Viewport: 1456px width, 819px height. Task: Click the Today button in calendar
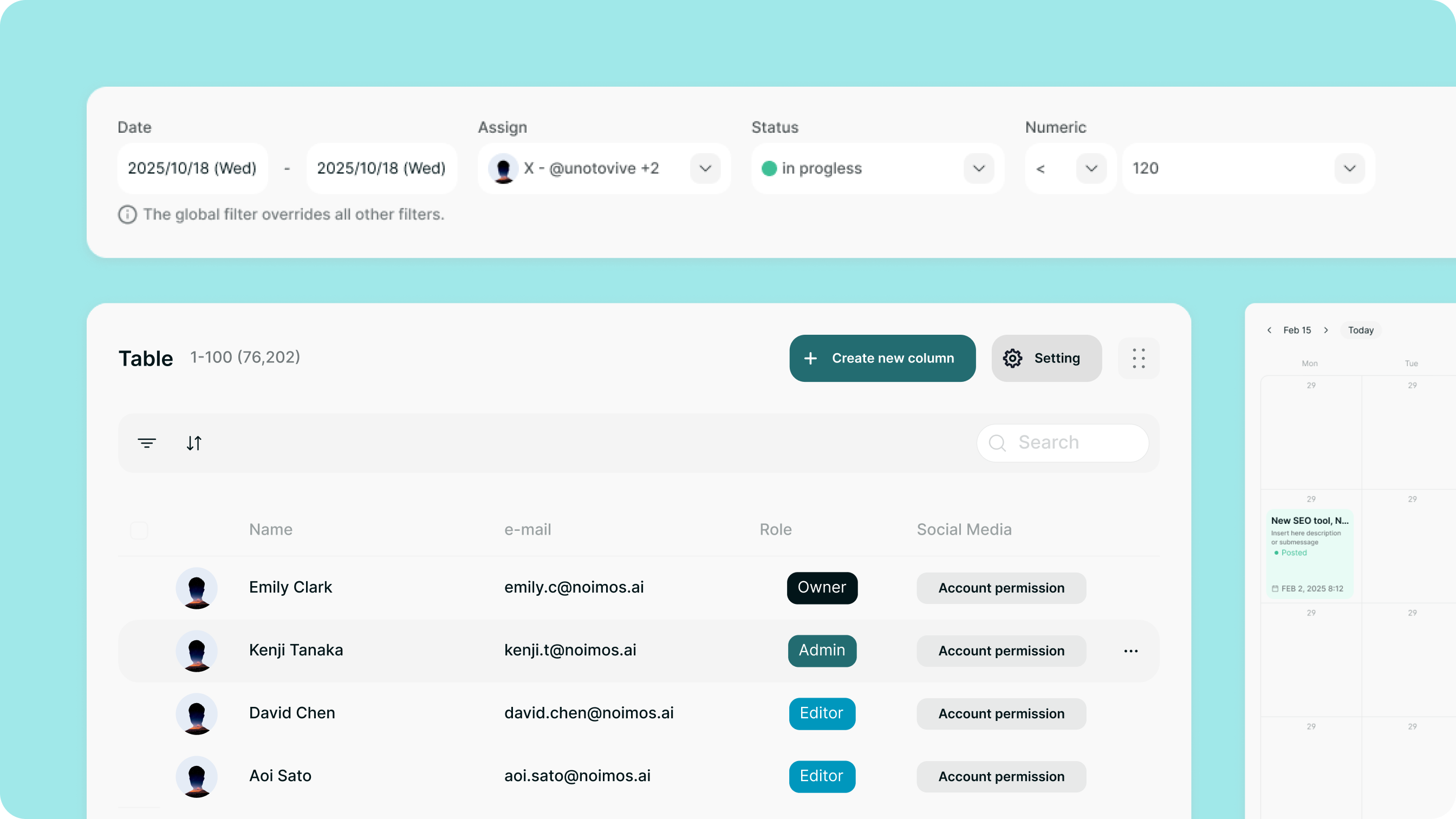(1361, 330)
